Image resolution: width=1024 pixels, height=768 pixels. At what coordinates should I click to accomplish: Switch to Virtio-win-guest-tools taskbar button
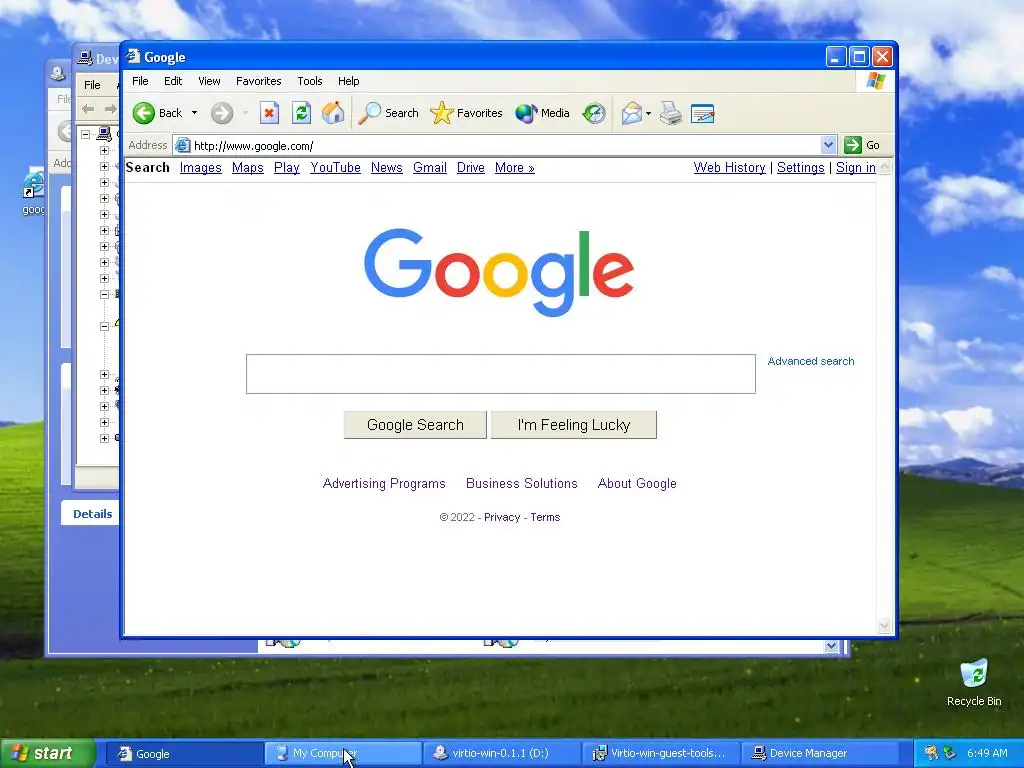coord(661,754)
